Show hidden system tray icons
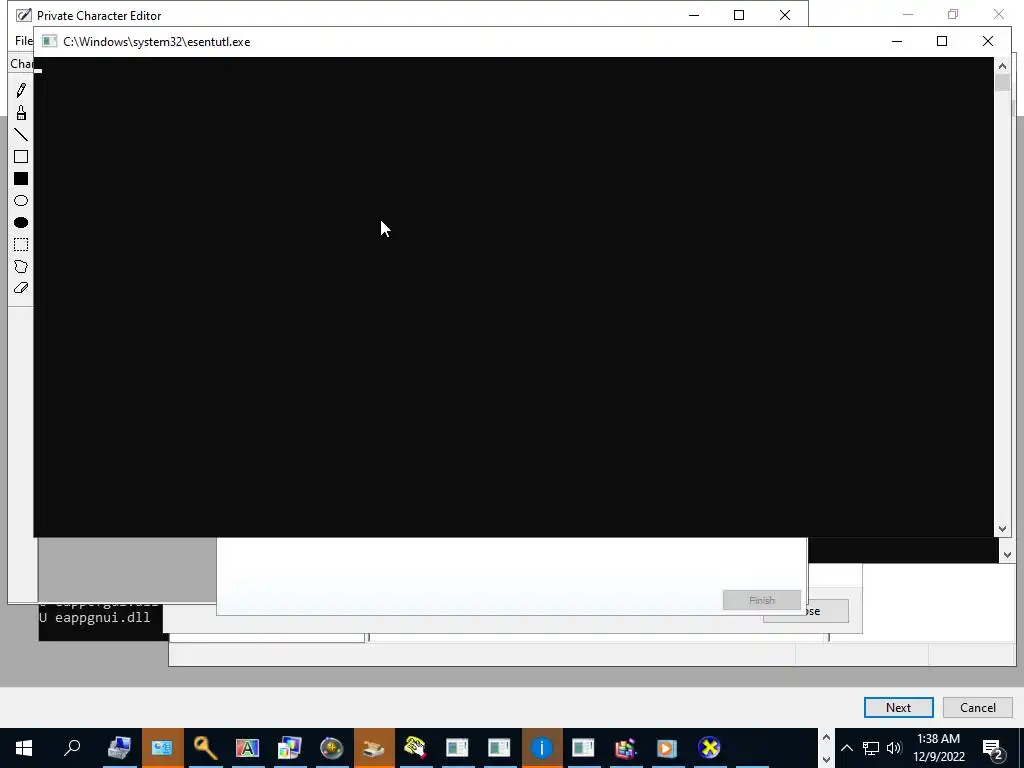 pos(846,748)
